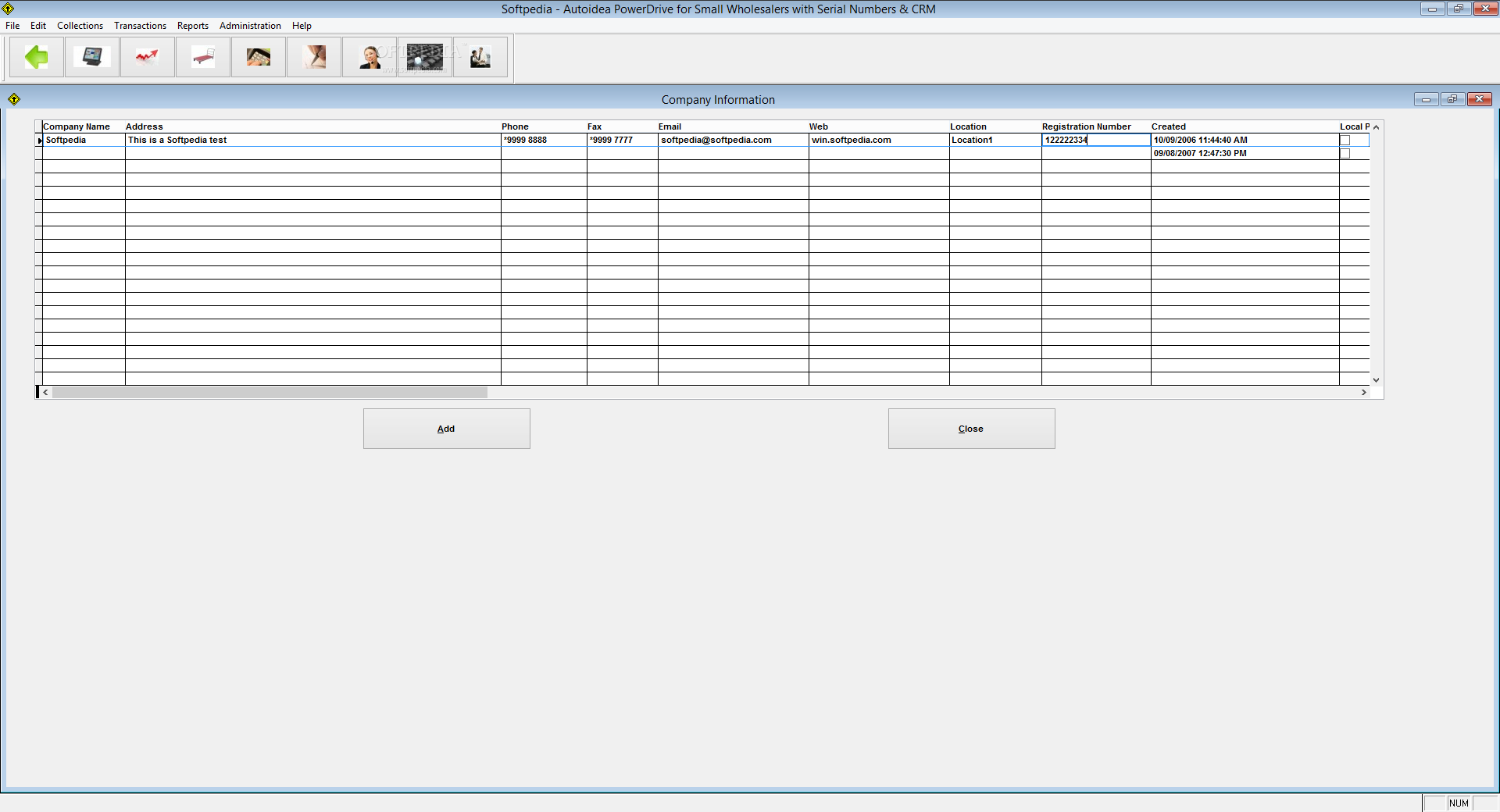Viewport: 1500px width, 812px height.
Task: Click the Web column header
Action: pos(879,126)
